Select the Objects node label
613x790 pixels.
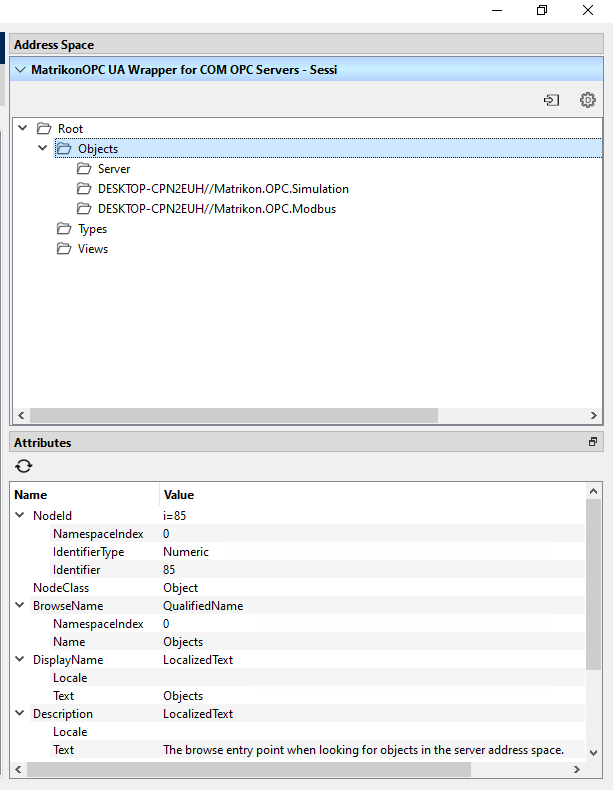click(x=98, y=149)
